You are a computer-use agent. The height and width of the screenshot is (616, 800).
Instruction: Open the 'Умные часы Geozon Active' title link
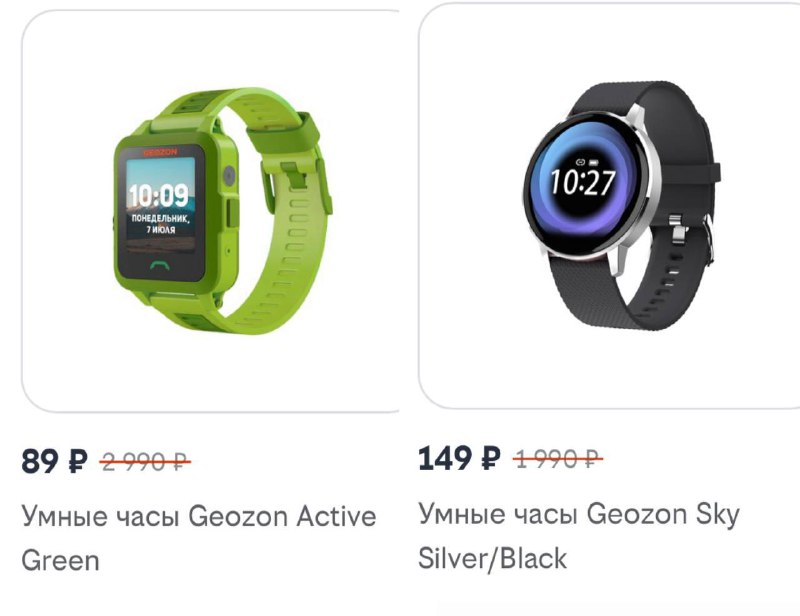tap(199, 516)
